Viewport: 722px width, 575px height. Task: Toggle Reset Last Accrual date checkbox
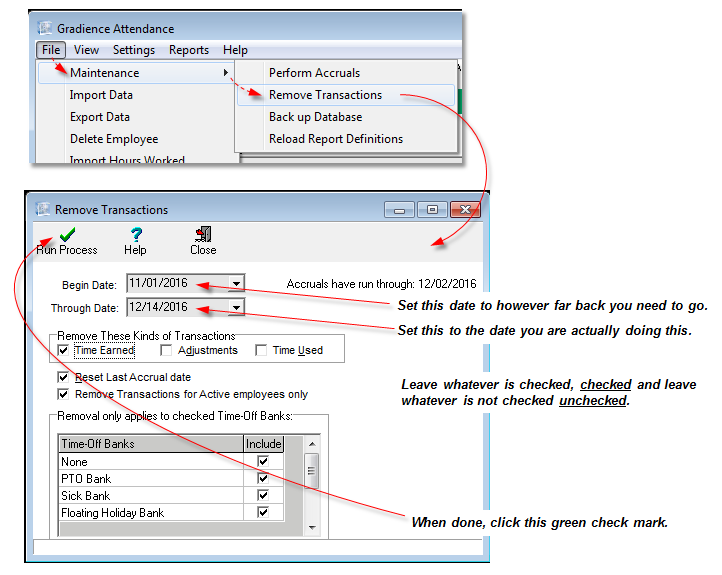63,377
